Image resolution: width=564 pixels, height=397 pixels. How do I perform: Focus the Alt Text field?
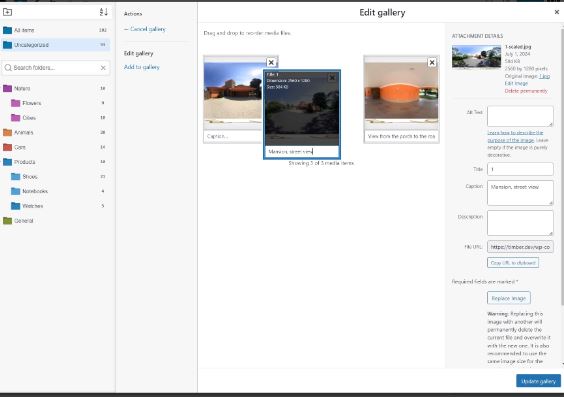coord(520,116)
